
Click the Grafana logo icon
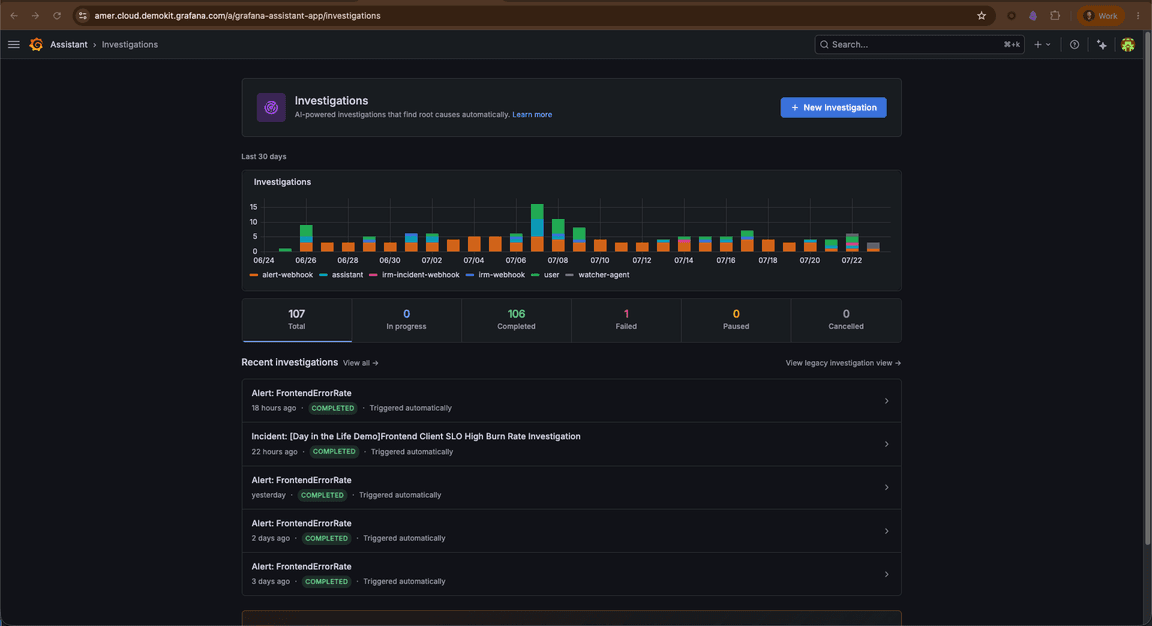coord(36,45)
